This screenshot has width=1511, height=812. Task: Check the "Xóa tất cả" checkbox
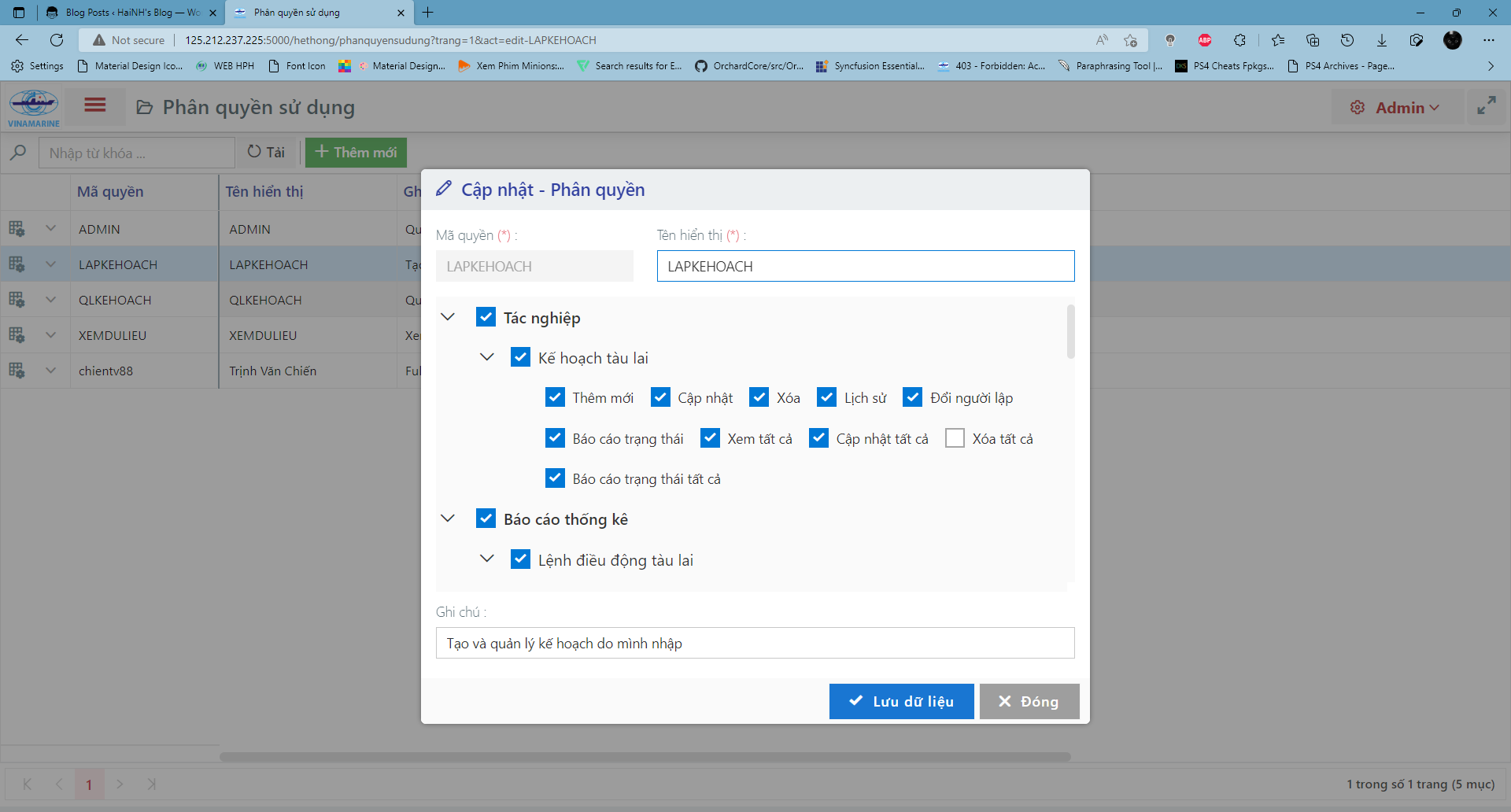(x=955, y=438)
